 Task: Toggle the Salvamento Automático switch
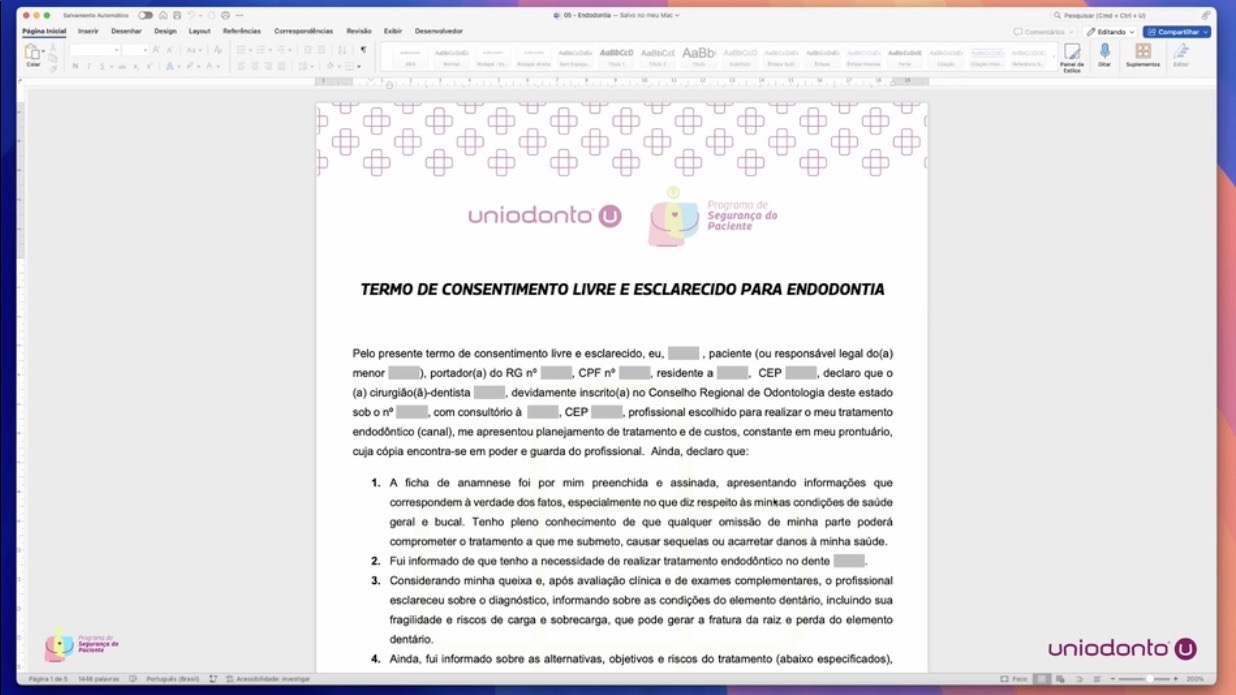146,16
